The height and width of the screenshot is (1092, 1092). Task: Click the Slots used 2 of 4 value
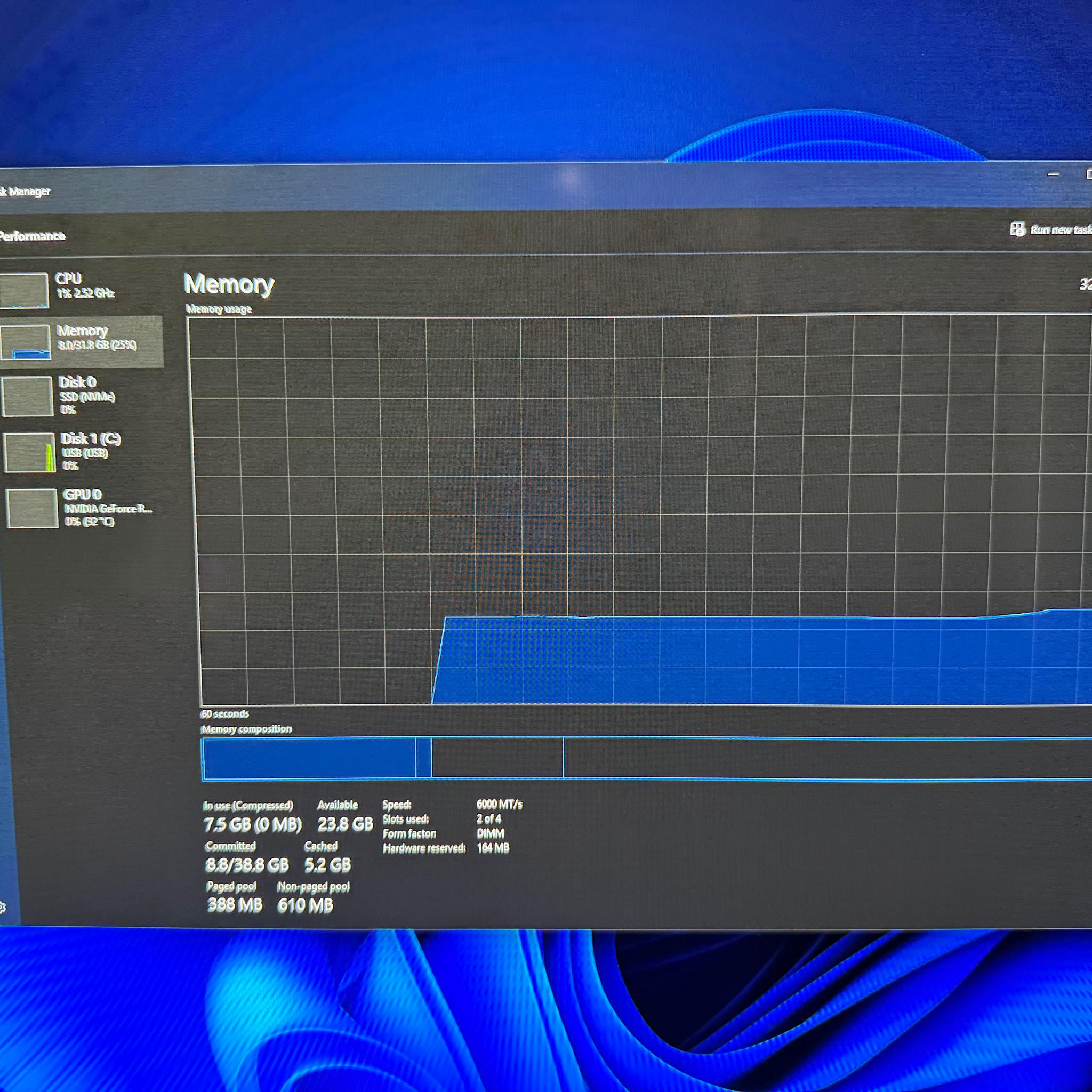(489, 818)
